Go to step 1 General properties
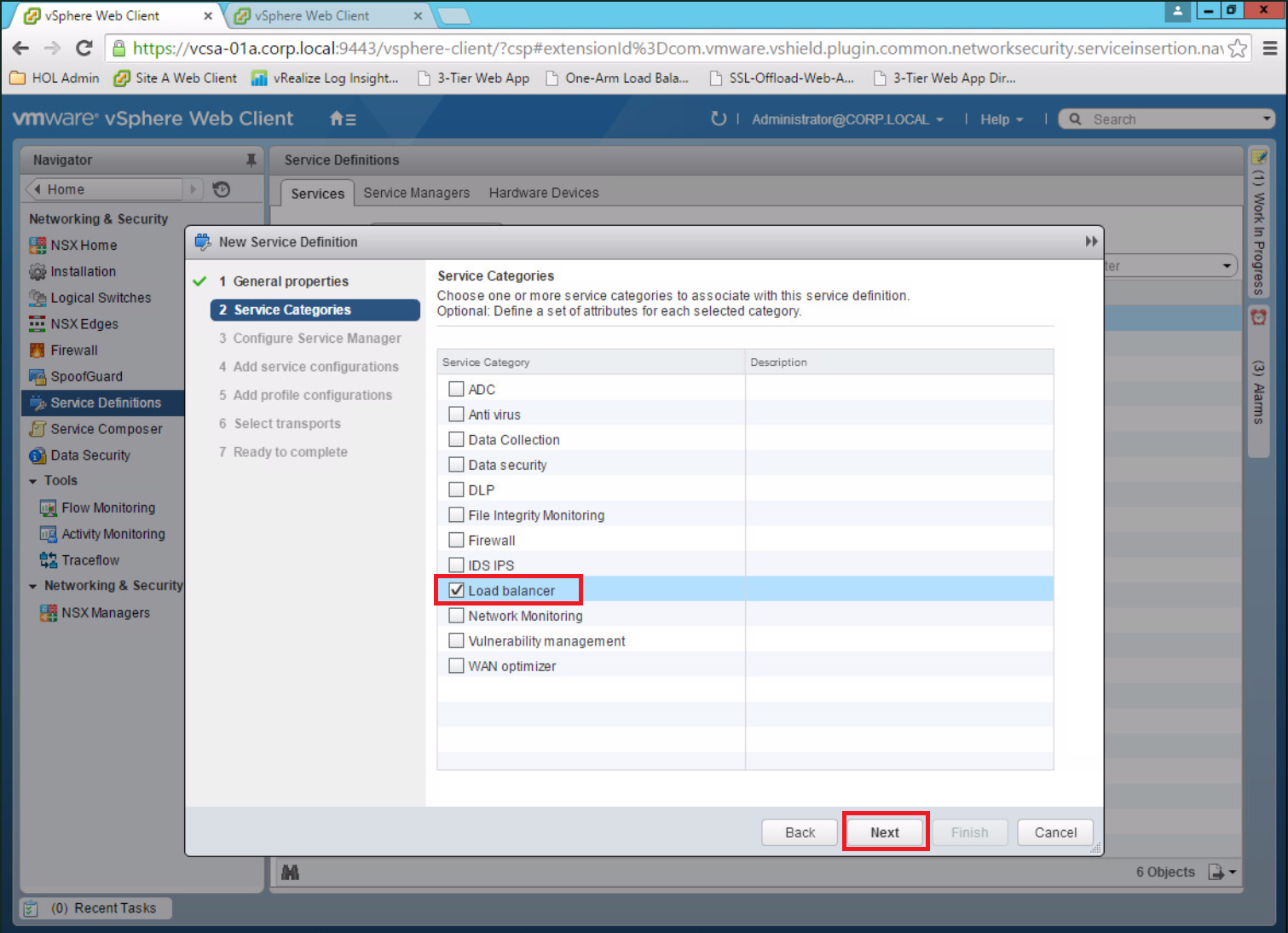The width and height of the screenshot is (1288, 933). tap(290, 281)
